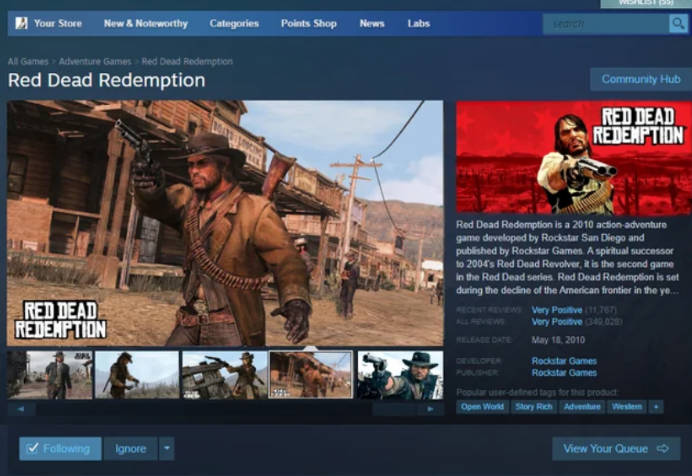Select the Adventure tag
This screenshot has height=476, width=692.
click(582, 407)
